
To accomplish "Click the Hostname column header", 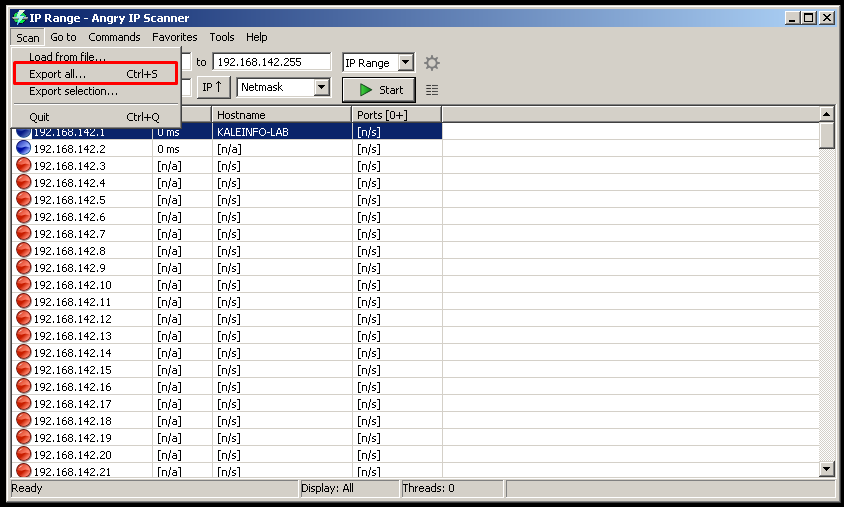I will [x=282, y=115].
